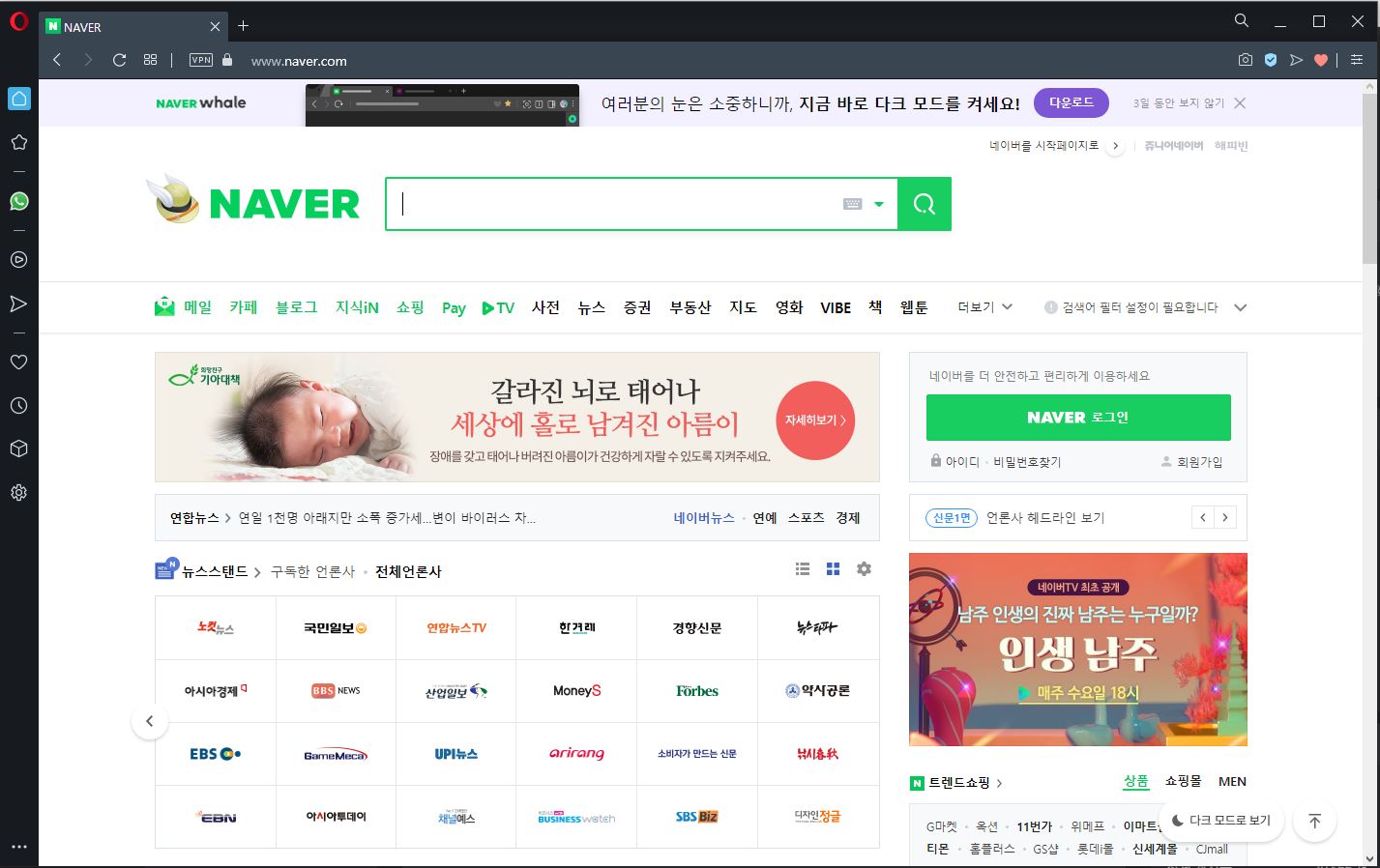This screenshot has width=1380, height=868.
Task: Open ad blocker shield icon
Action: (1271, 60)
